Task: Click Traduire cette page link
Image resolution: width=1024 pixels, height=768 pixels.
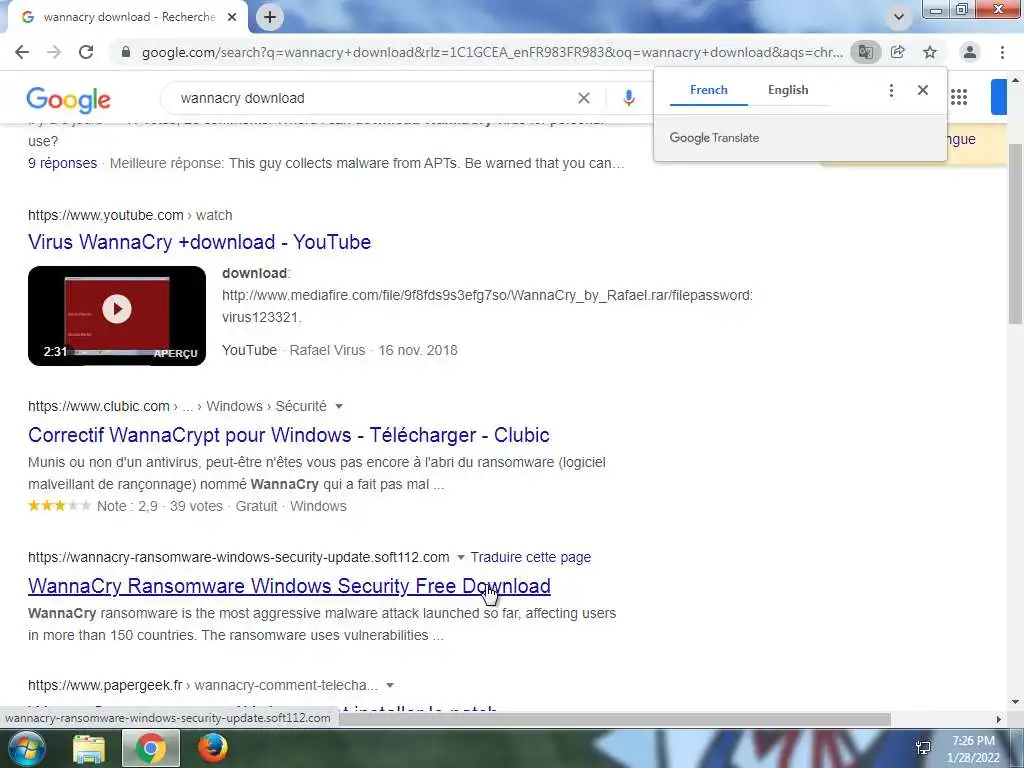Action: click(x=530, y=557)
